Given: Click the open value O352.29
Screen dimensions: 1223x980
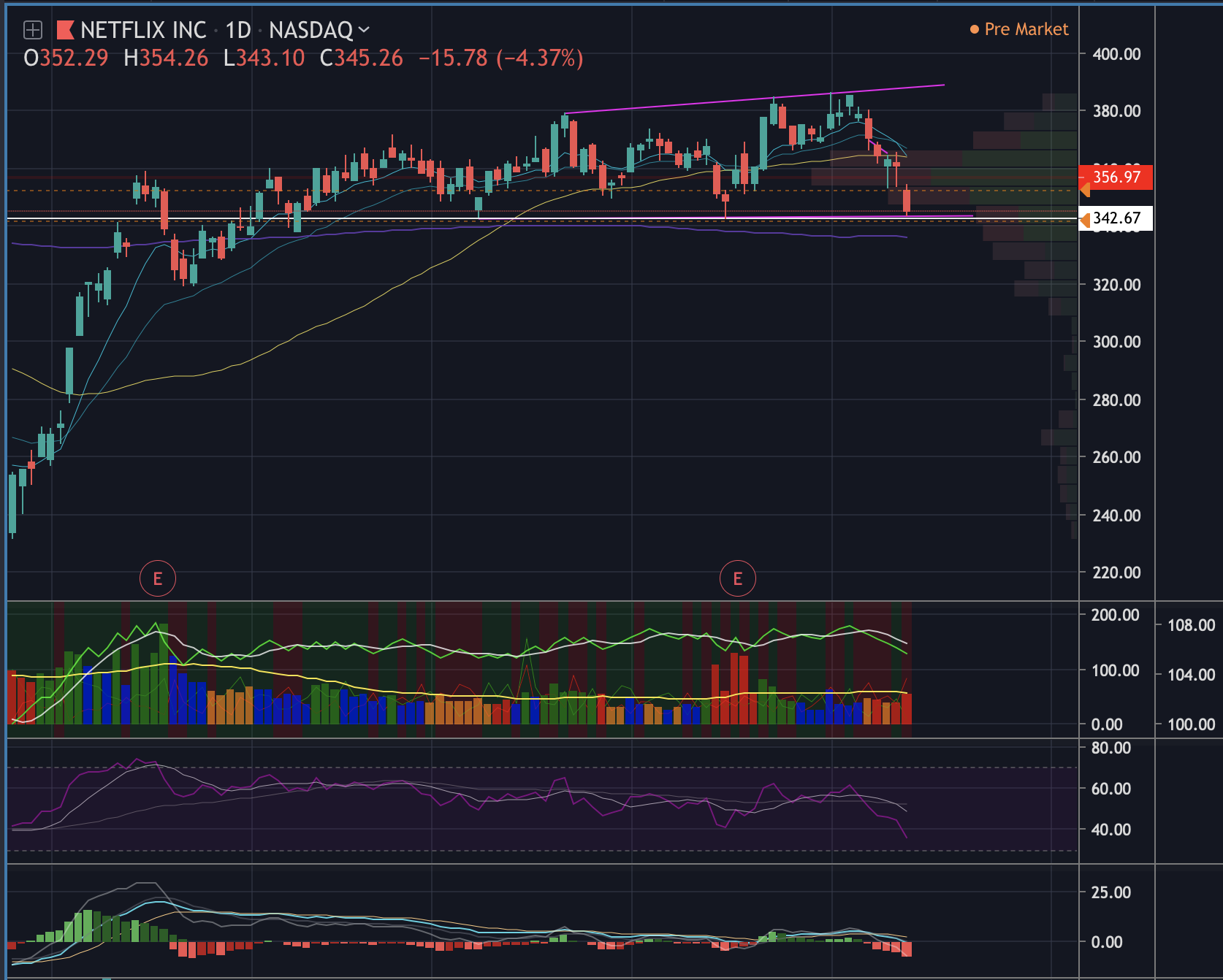Looking at the screenshot, I should click(x=66, y=58).
